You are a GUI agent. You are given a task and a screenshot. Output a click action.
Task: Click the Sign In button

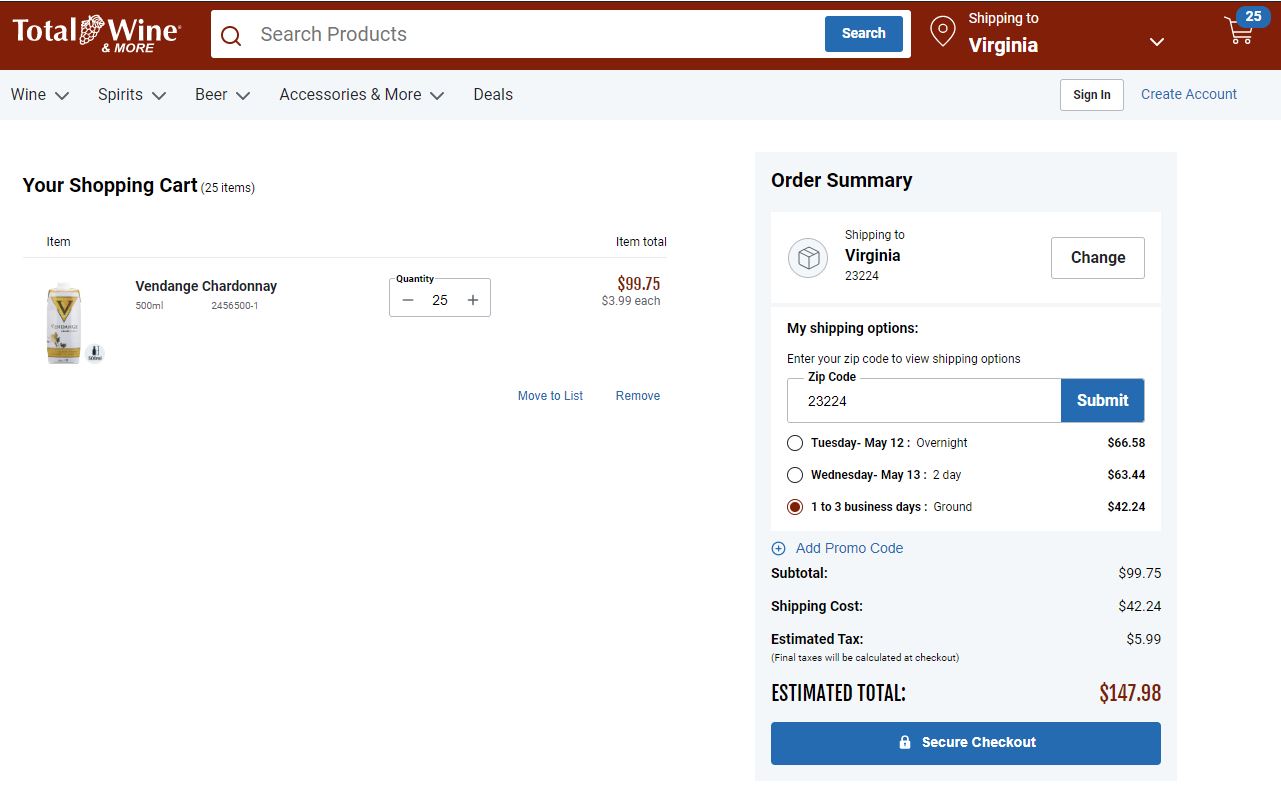[x=1092, y=95]
